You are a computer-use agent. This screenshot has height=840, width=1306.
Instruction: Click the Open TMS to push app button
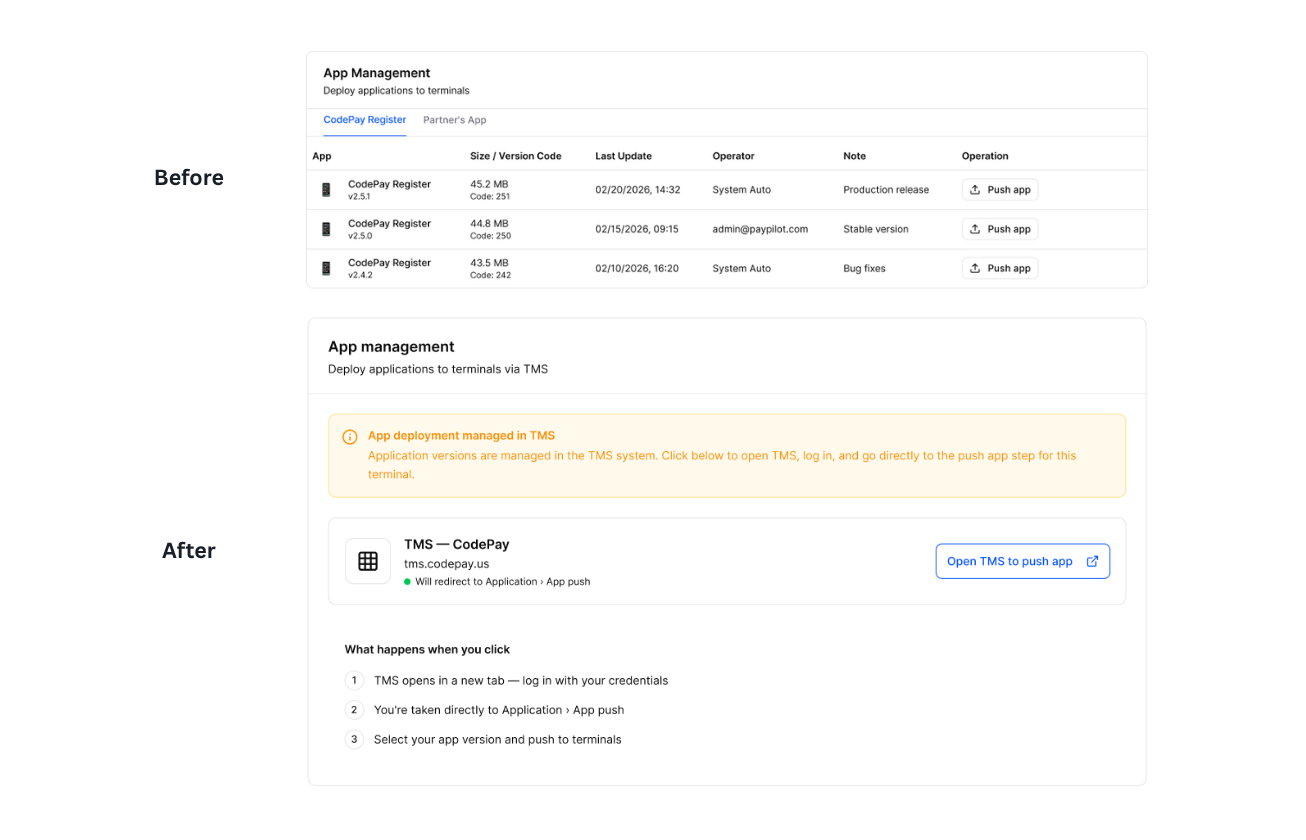(x=1022, y=561)
